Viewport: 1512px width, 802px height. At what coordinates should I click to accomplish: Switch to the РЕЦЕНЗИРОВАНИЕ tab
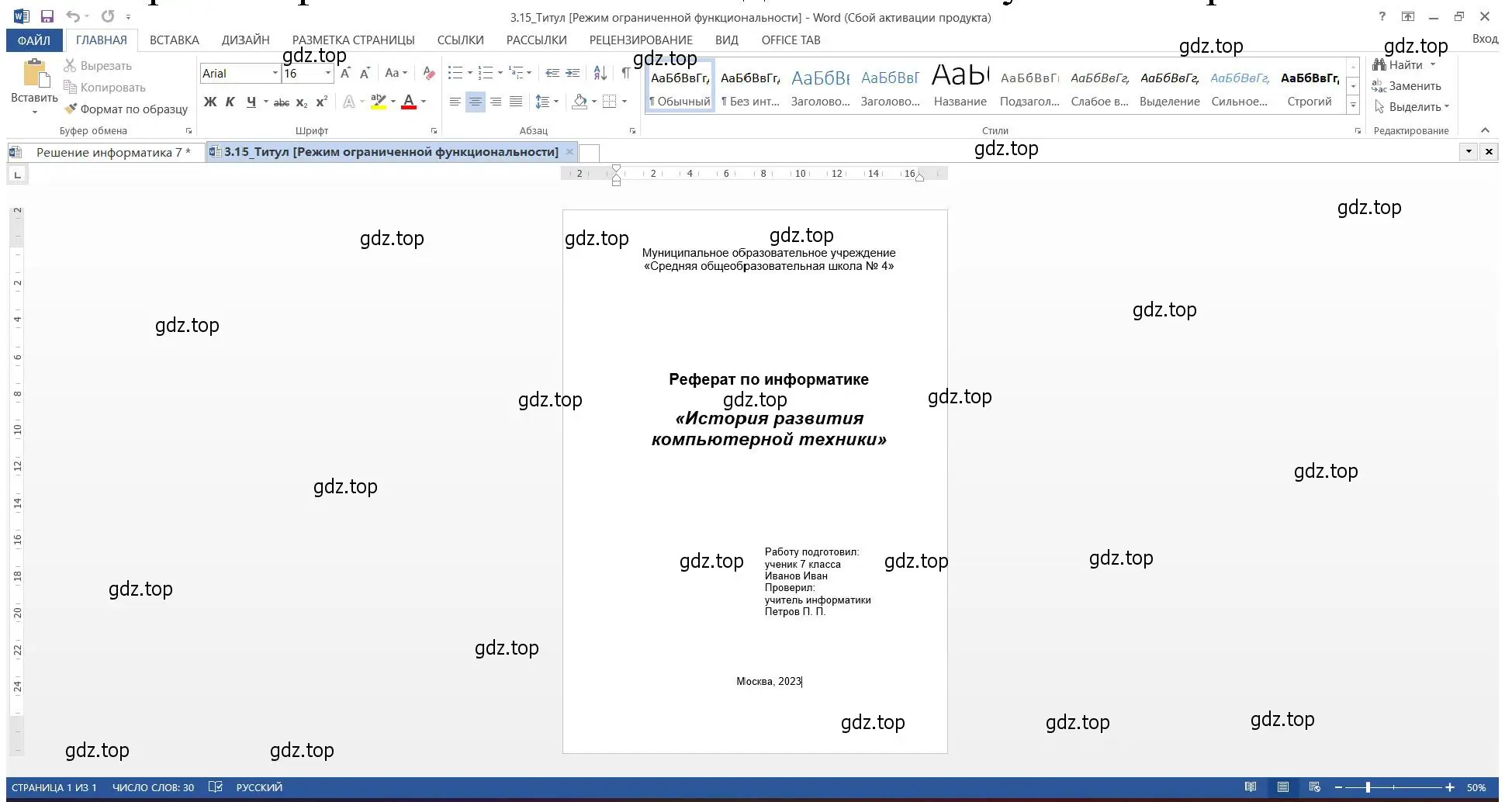tap(641, 40)
